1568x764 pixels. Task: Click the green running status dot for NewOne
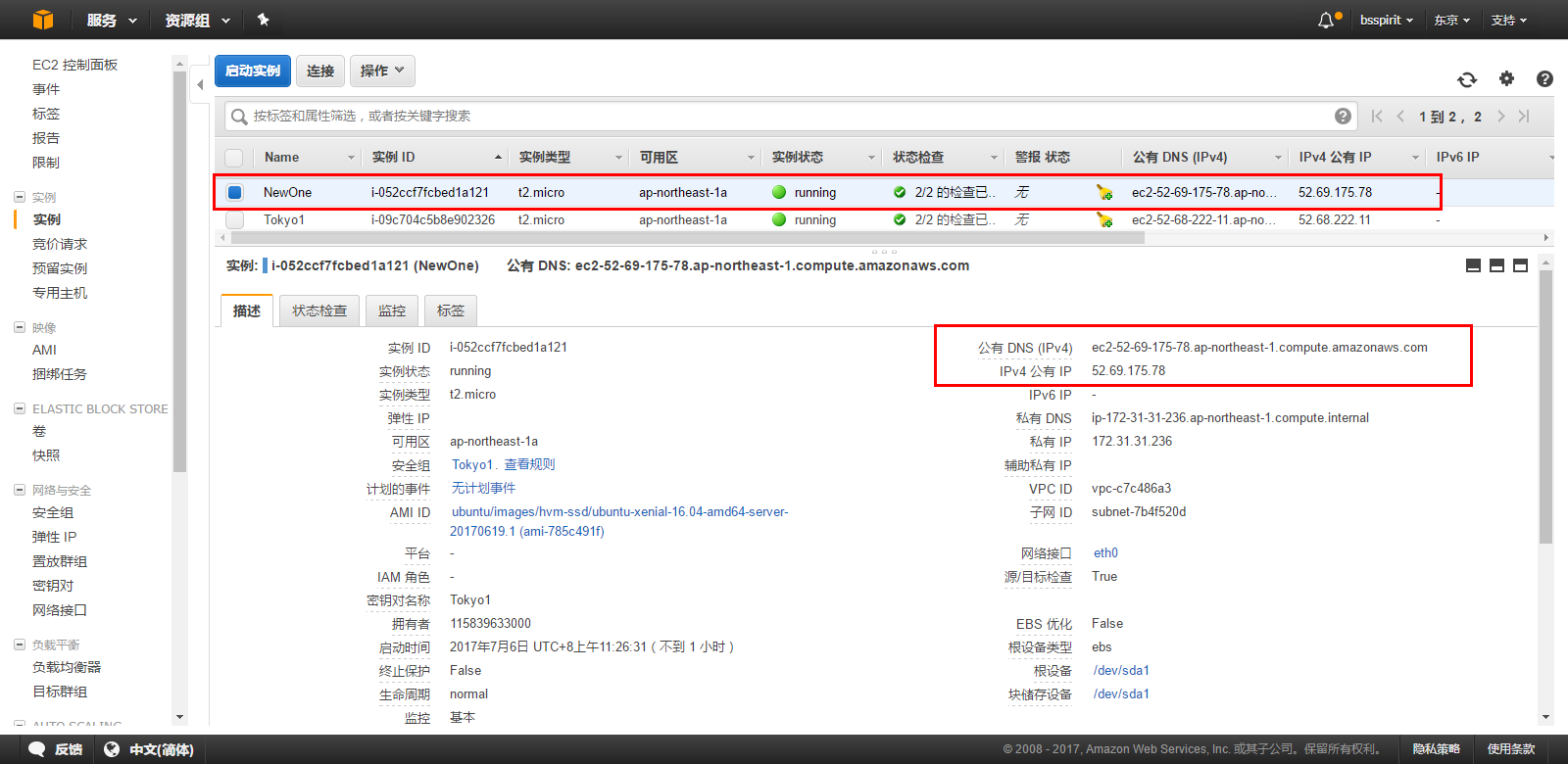click(x=779, y=192)
